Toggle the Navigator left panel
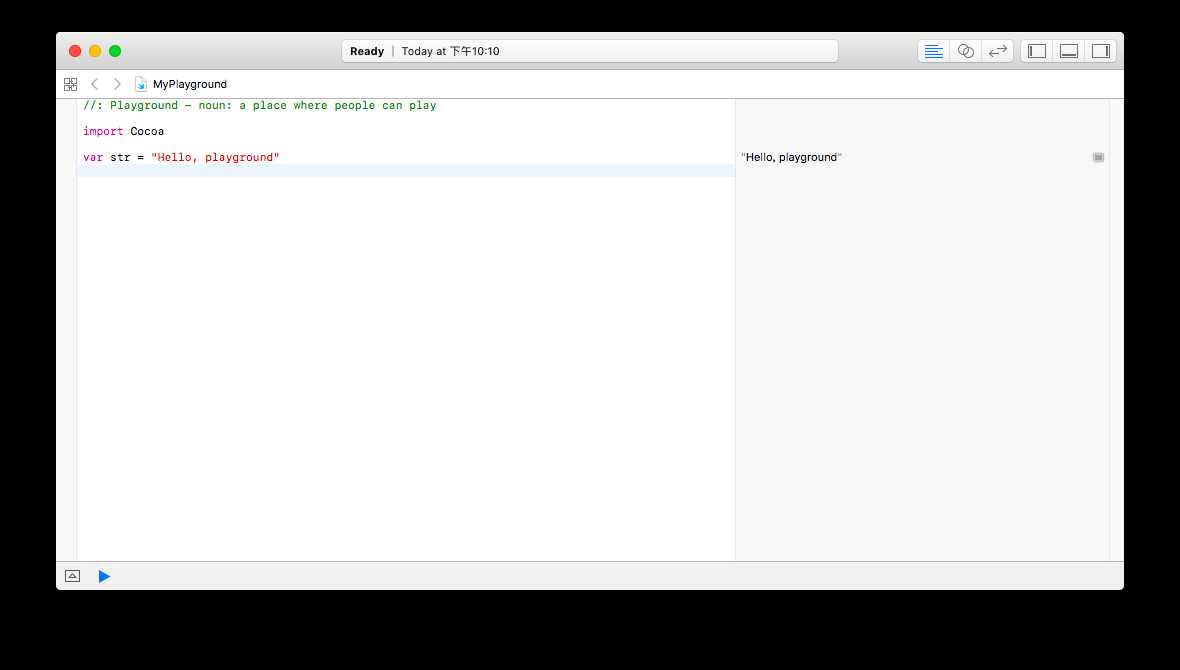The width and height of the screenshot is (1180, 670). pyautogui.click(x=1037, y=51)
